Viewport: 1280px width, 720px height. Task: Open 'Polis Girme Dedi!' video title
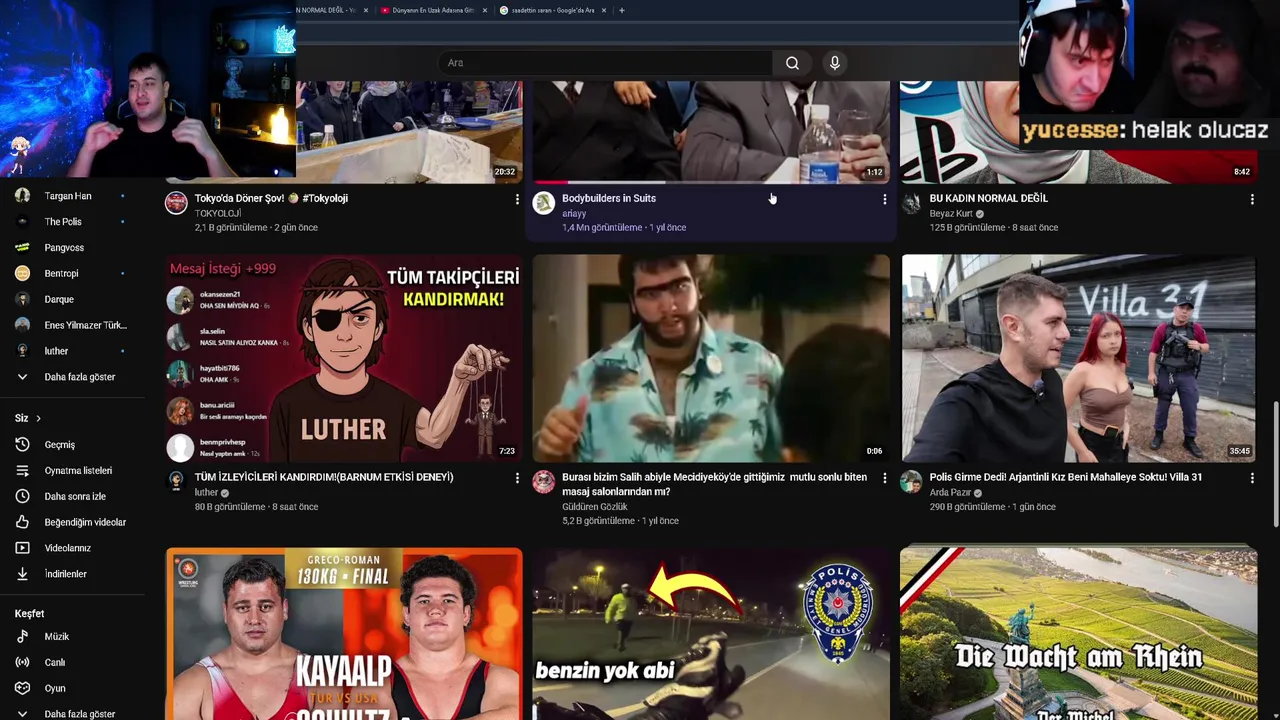(x=1066, y=477)
